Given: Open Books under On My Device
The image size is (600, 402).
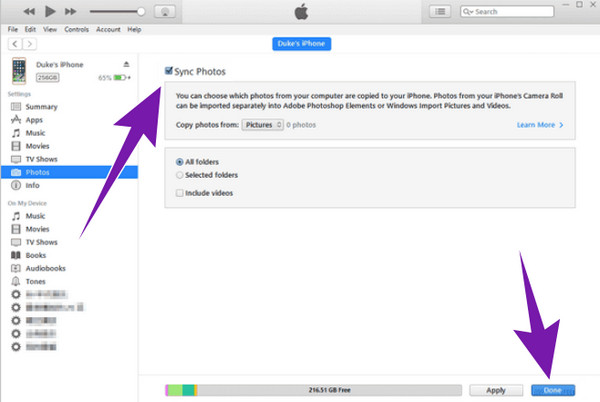Looking at the screenshot, I should (x=69, y=255).
